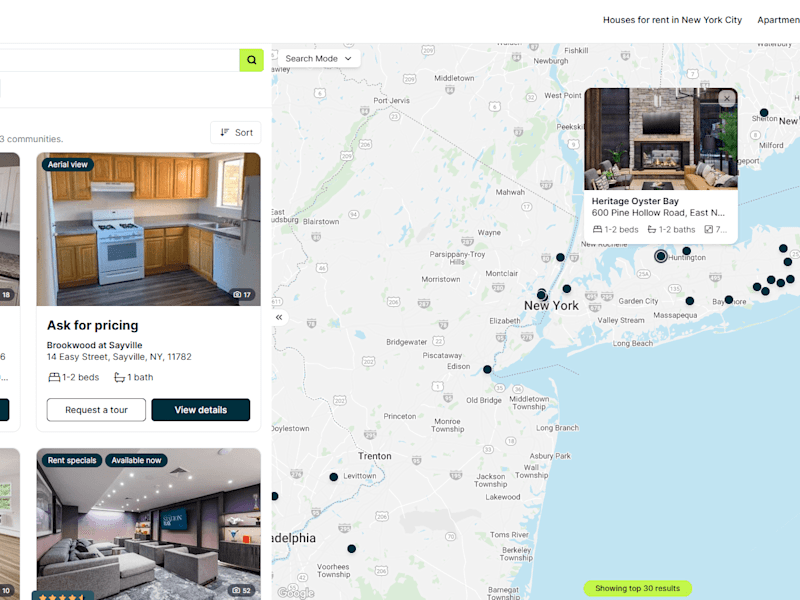Click popup address 600 Pine Hollow Road

(x=658, y=213)
